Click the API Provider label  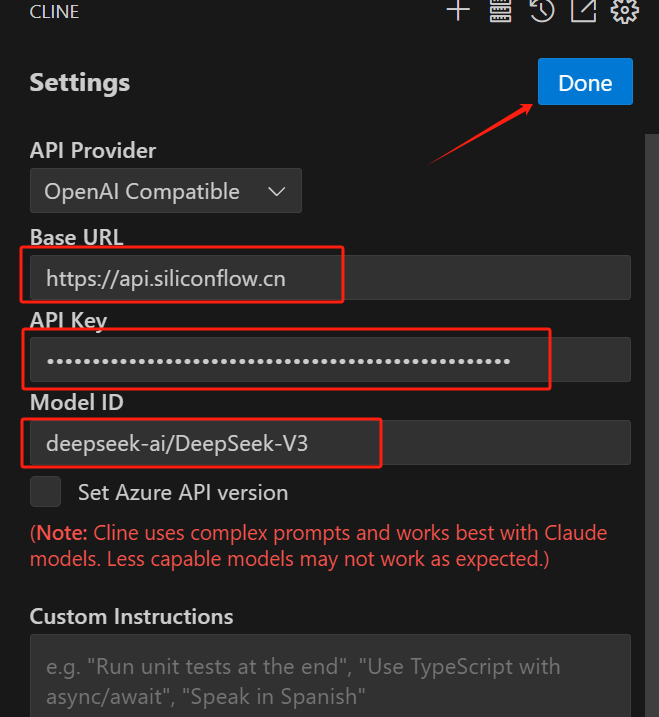click(x=93, y=150)
